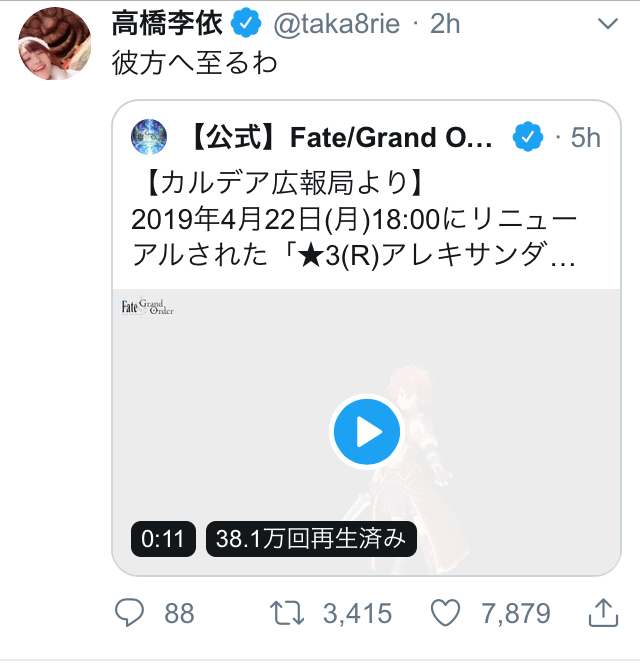Retweet the tweet with 3,415 retweets
This screenshot has width=640, height=671.
[289, 612]
